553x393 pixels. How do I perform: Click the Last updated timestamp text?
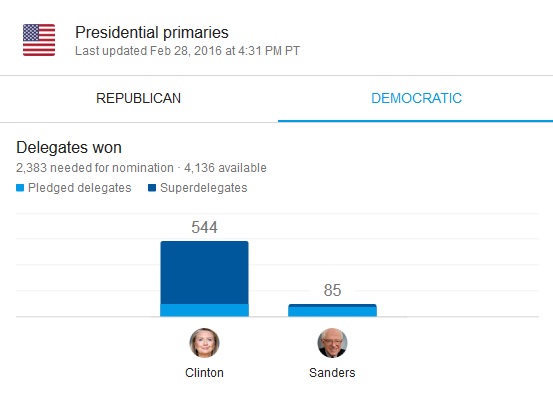[x=188, y=51]
